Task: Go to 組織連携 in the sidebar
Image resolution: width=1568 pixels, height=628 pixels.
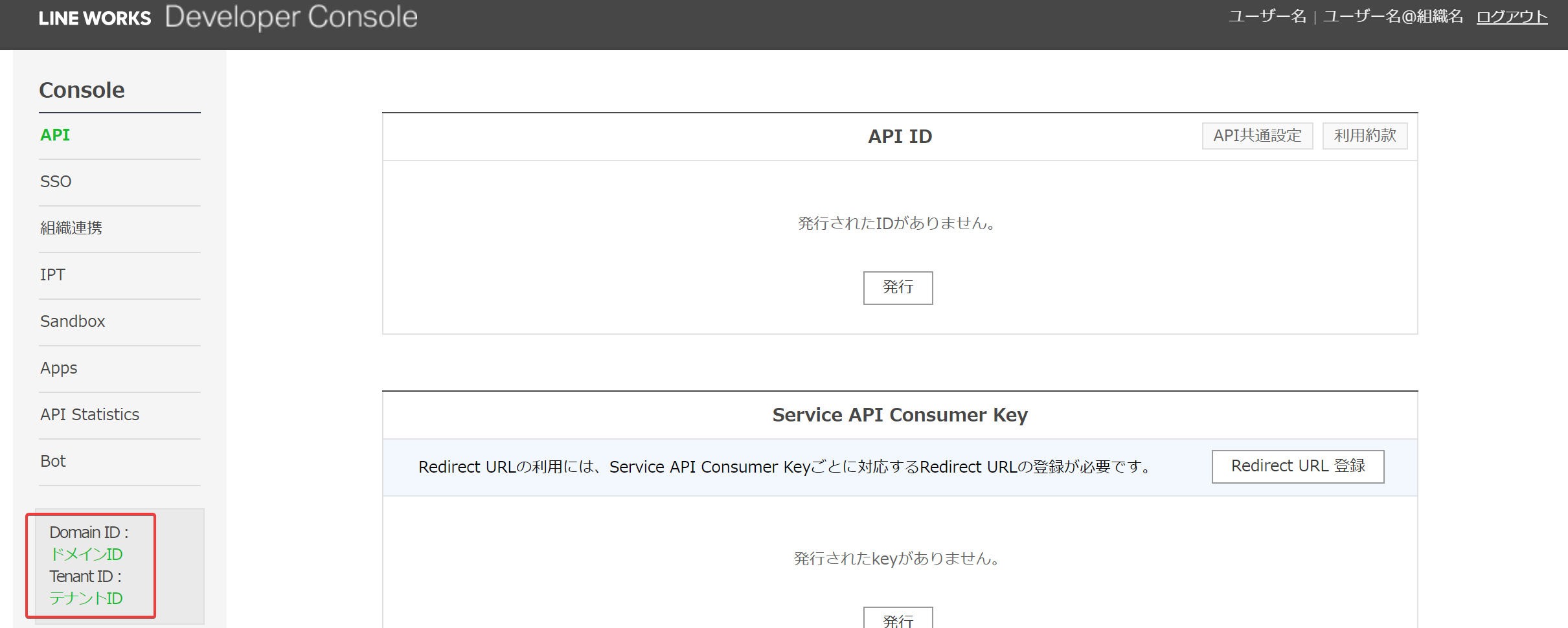Action: (x=71, y=229)
